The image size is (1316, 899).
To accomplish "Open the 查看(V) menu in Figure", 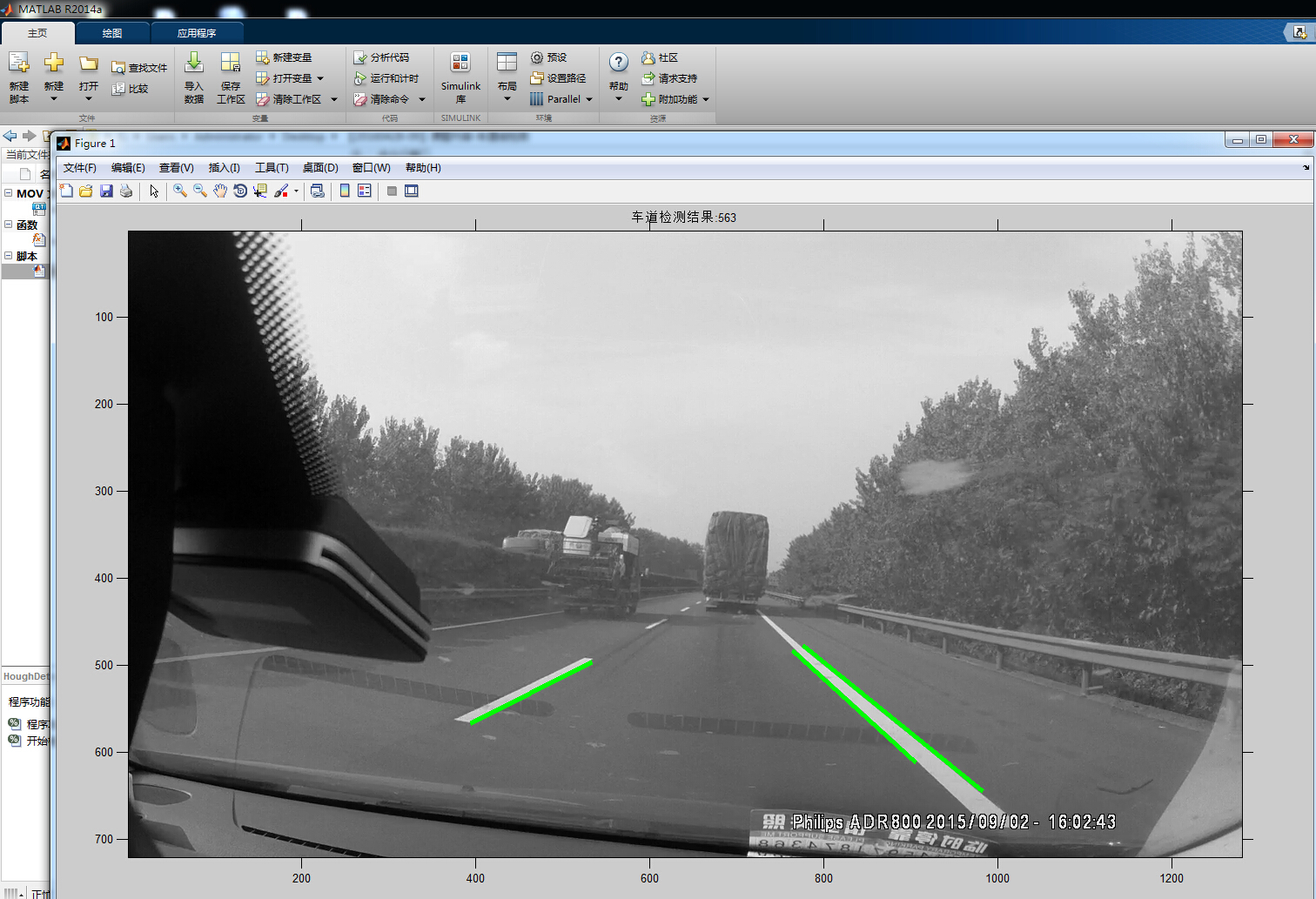I will tap(177, 168).
